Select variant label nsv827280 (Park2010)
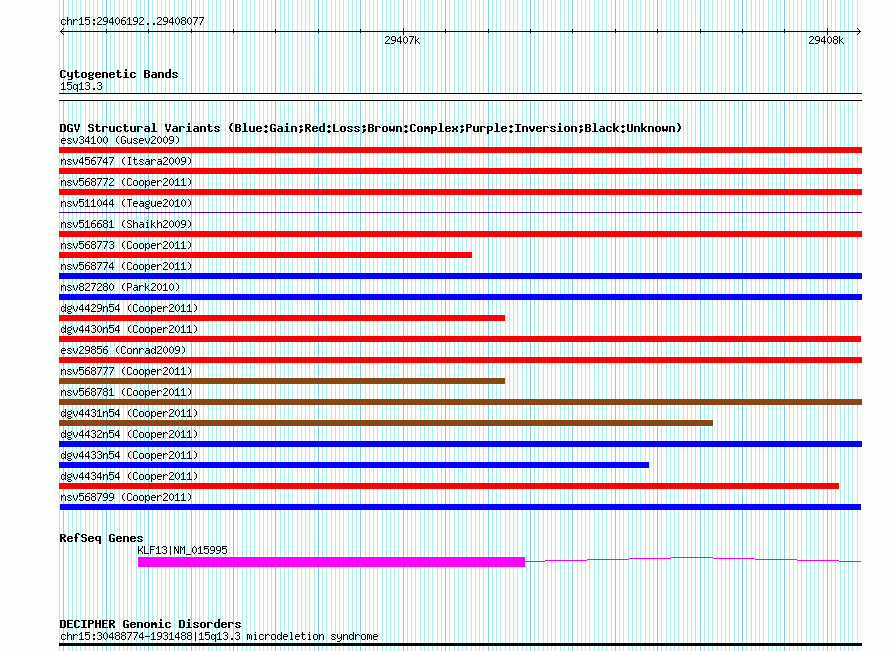 (120, 287)
